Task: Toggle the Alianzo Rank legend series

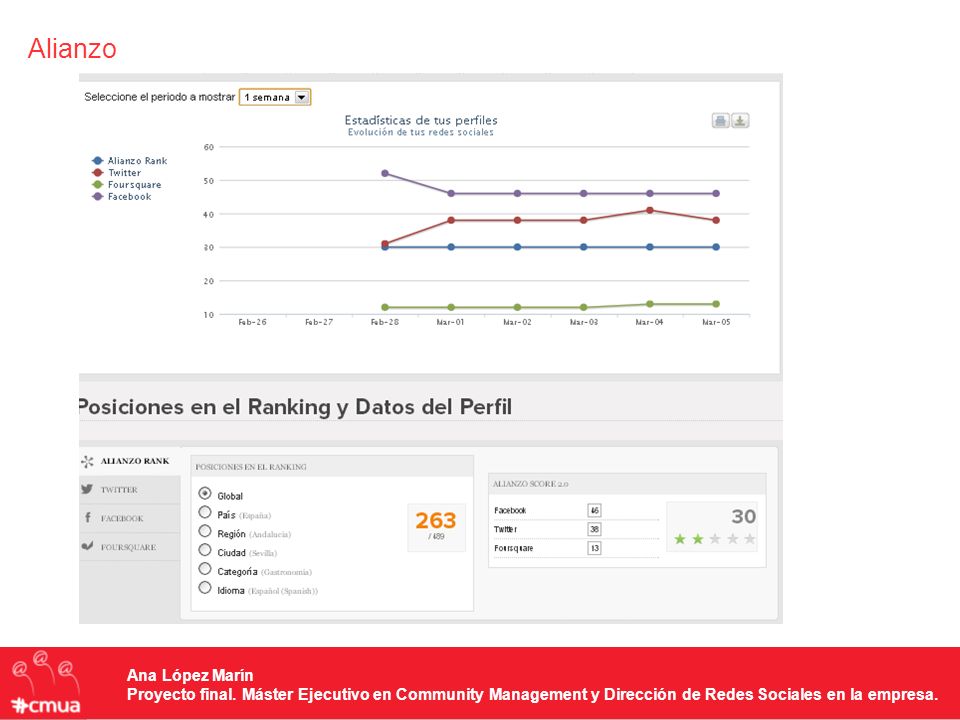Action: point(129,160)
